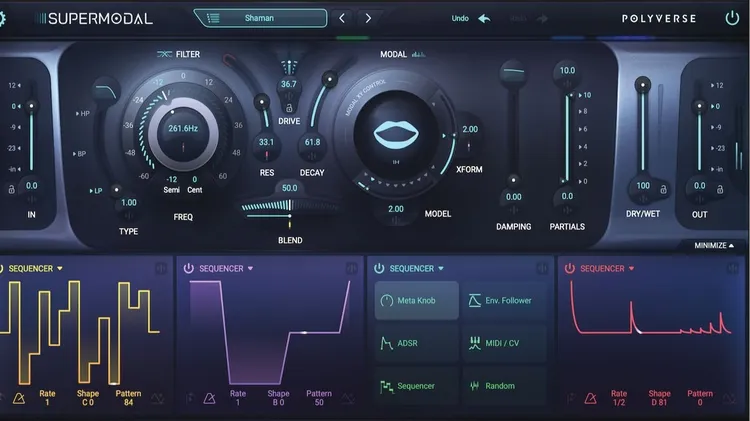Click the drive routing icon above 36.7
The image size is (750, 421).
click(x=289, y=67)
